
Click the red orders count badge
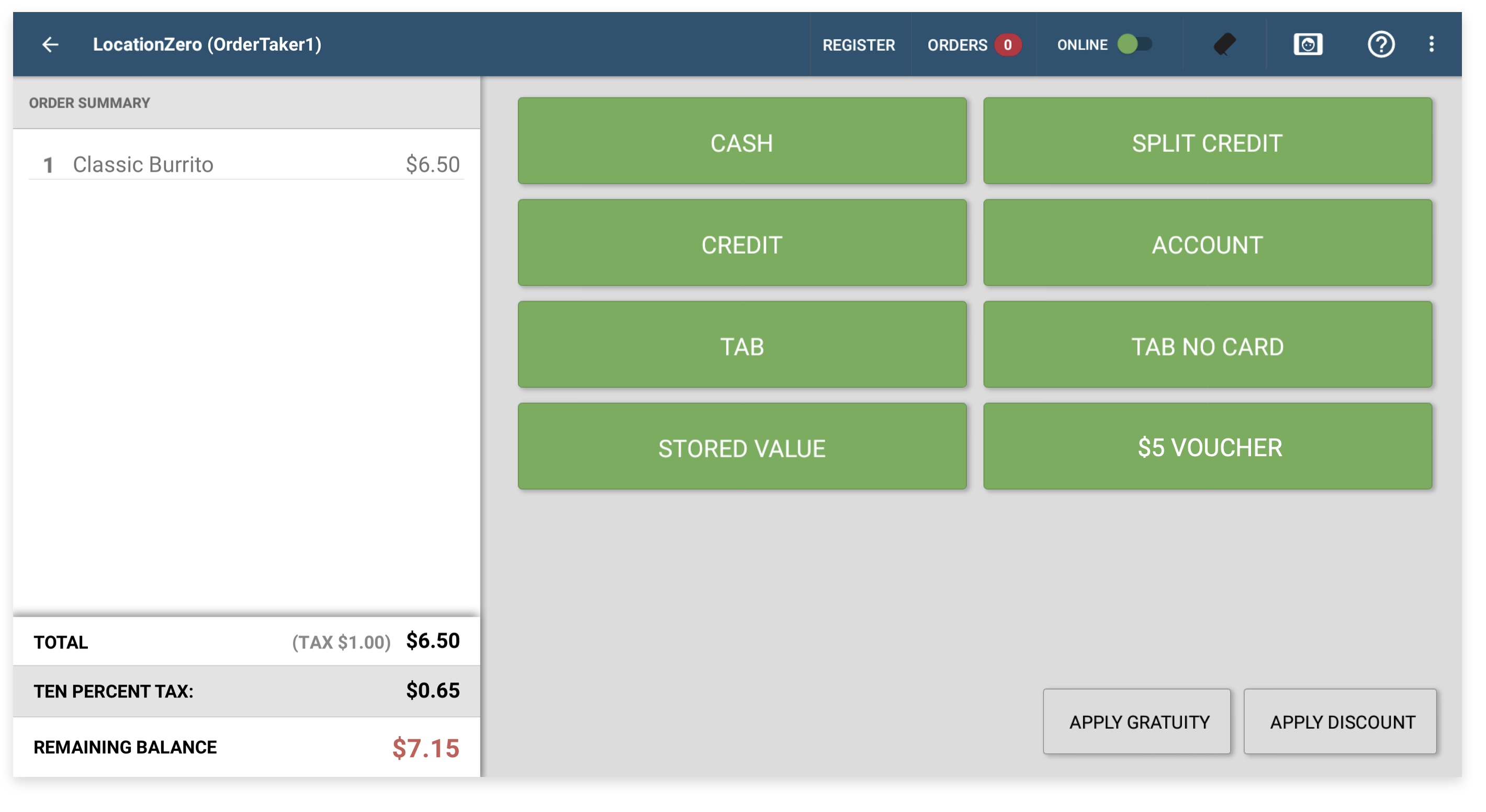pyautogui.click(x=1007, y=45)
